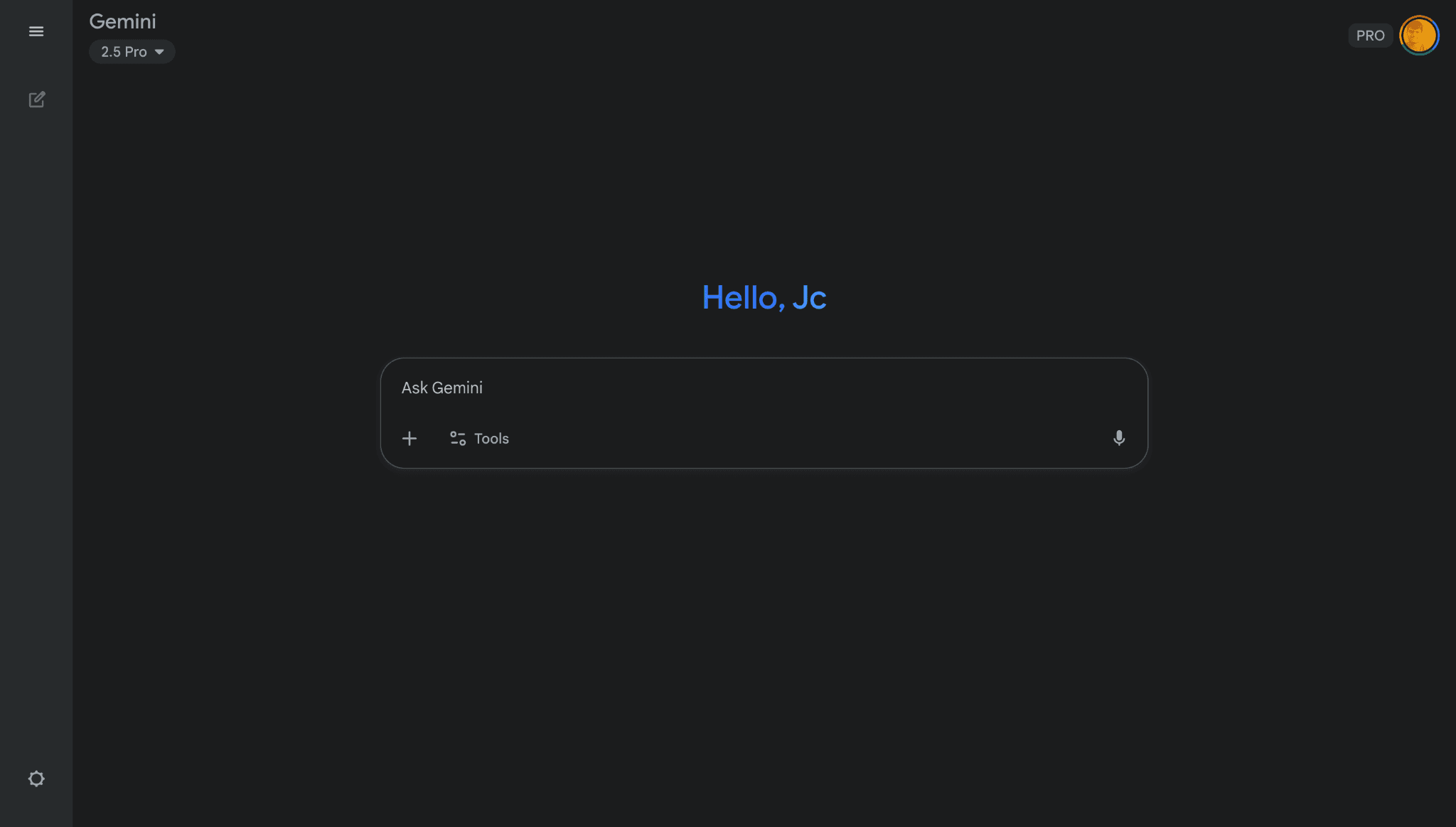Activate the microphone voice input
This screenshot has height=827, width=1456.
pyautogui.click(x=1118, y=438)
